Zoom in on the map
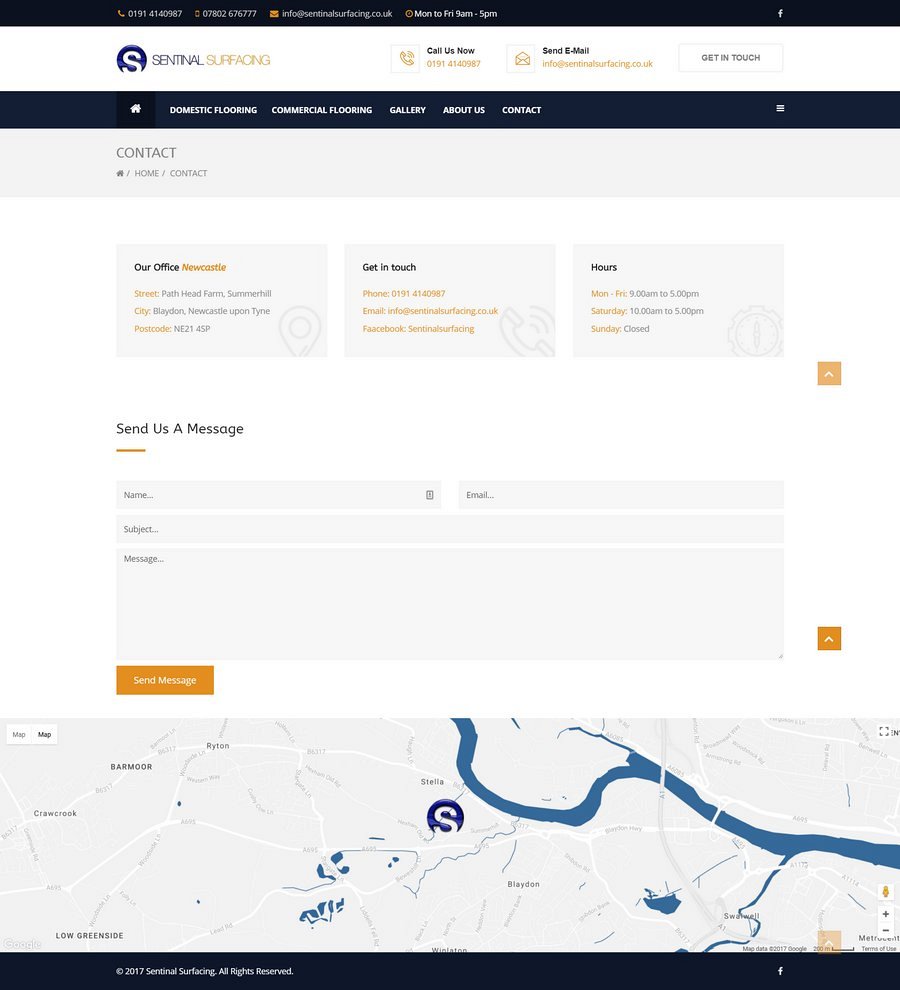The height and width of the screenshot is (990, 900). tap(885, 914)
